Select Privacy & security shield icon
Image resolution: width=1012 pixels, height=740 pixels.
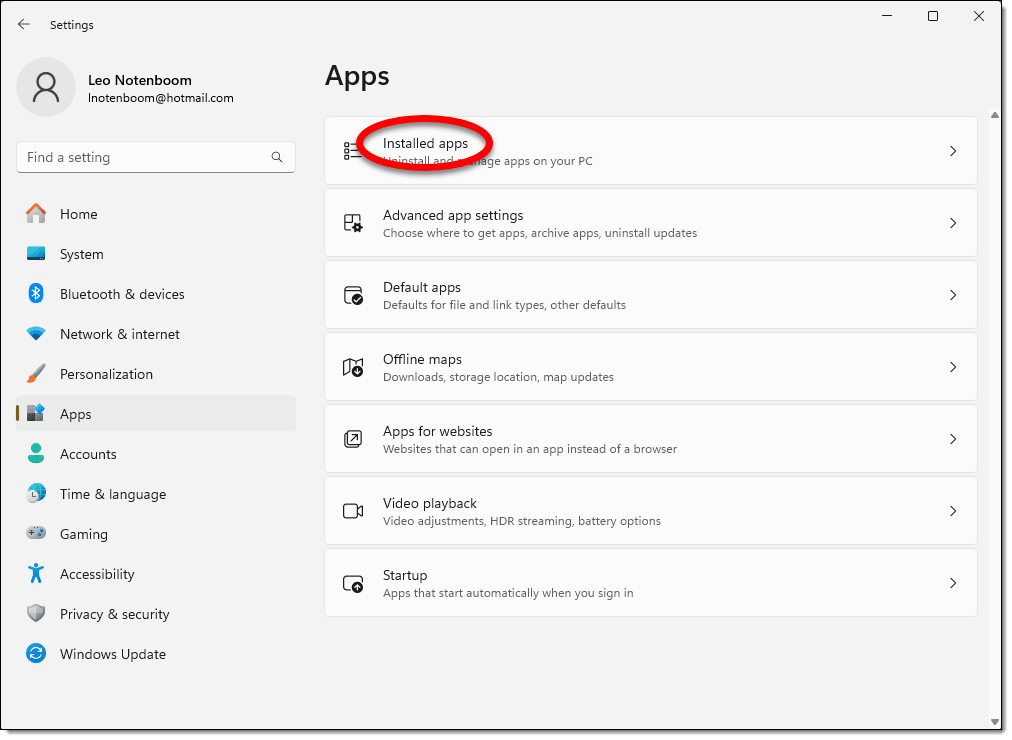36,614
